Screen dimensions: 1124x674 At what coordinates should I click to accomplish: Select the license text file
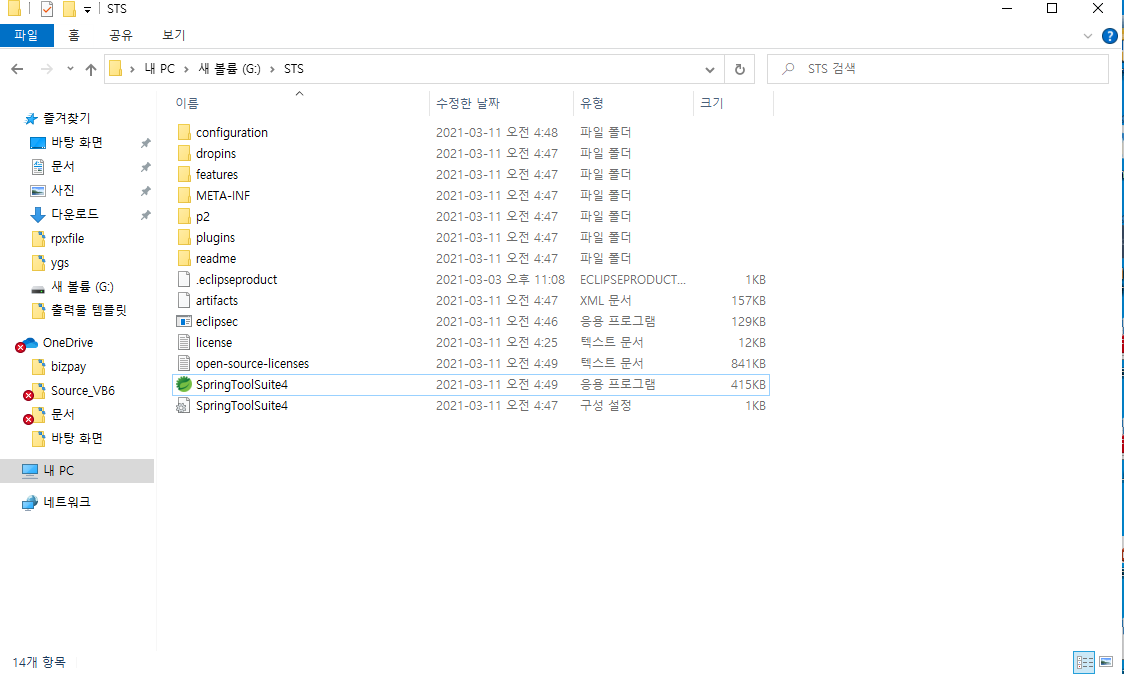click(x=470, y=343)
